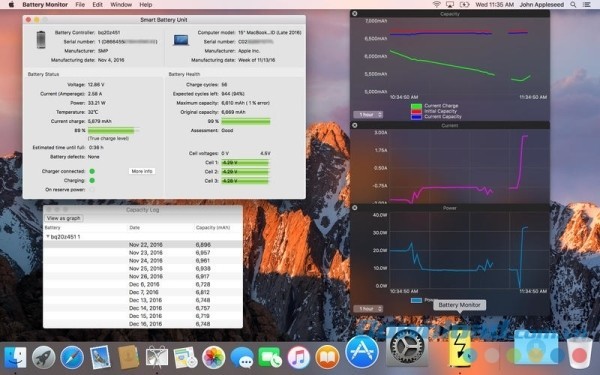Click the Wed 11:35 AM clock
This screenshot has height=375, width=600.
click(494, 5)
